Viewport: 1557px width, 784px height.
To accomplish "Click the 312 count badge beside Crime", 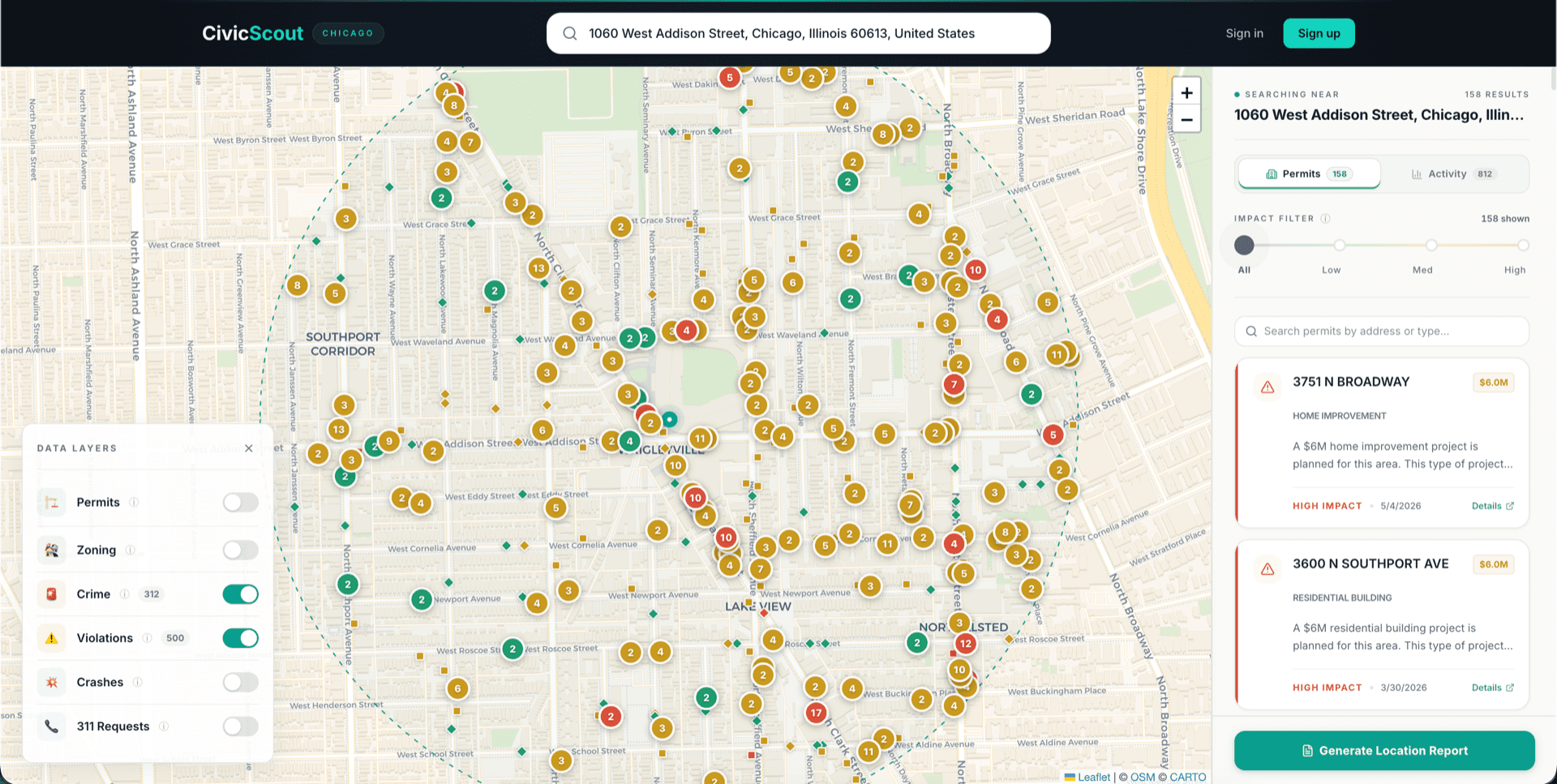I will click(152, 594).
